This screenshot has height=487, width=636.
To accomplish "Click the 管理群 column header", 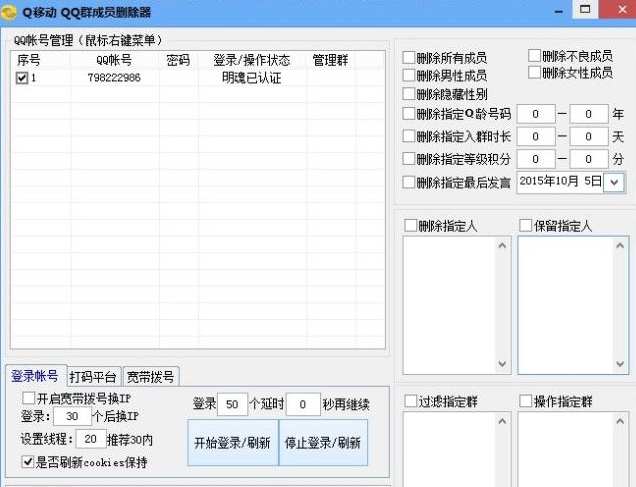I will (x=330, y=60).
